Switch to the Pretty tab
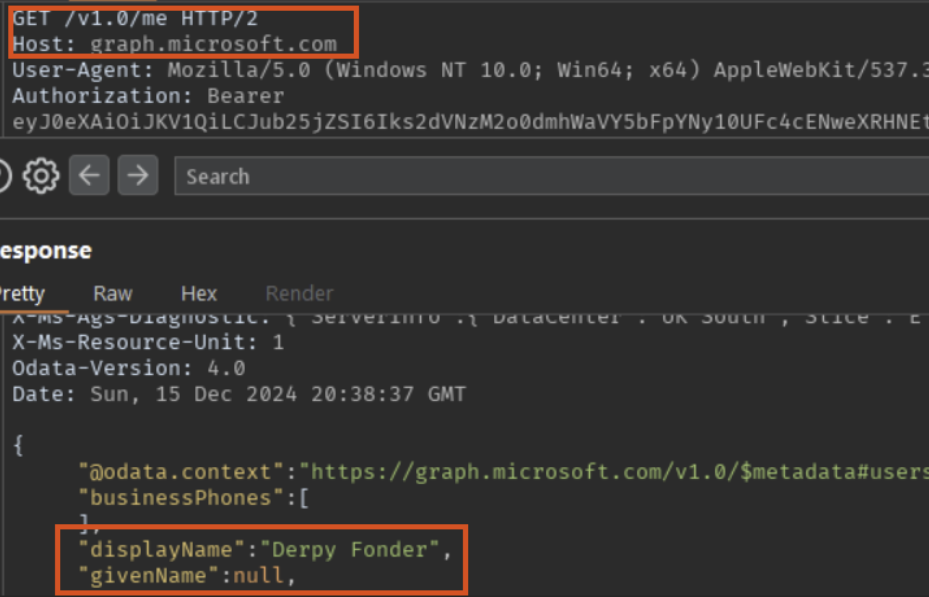 click(x=22, y=294)
